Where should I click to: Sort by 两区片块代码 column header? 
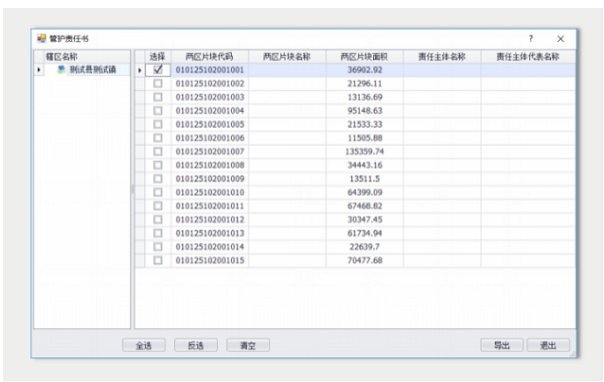(x=210, y=57)
